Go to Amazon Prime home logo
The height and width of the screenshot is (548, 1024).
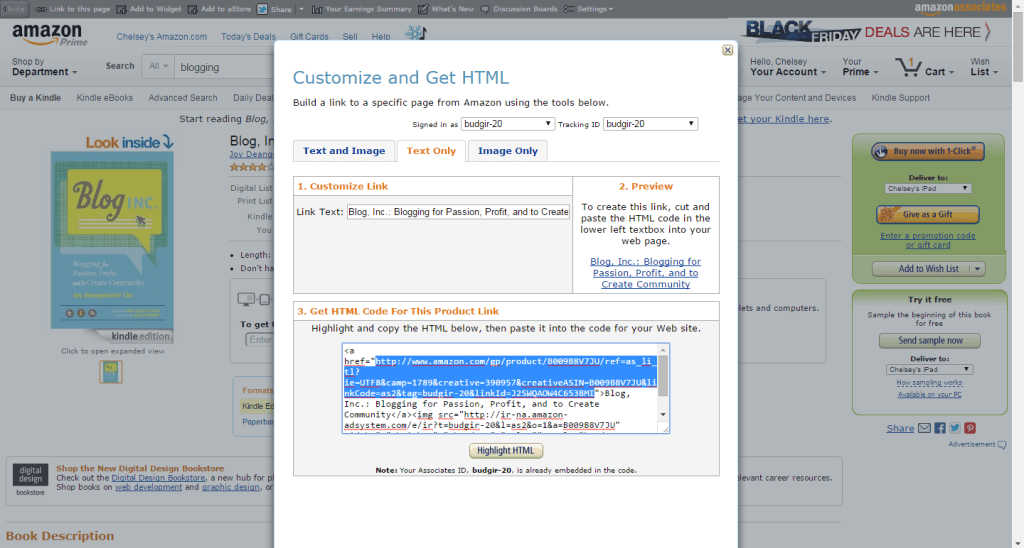pyautogui.click(x=49, y=35)
